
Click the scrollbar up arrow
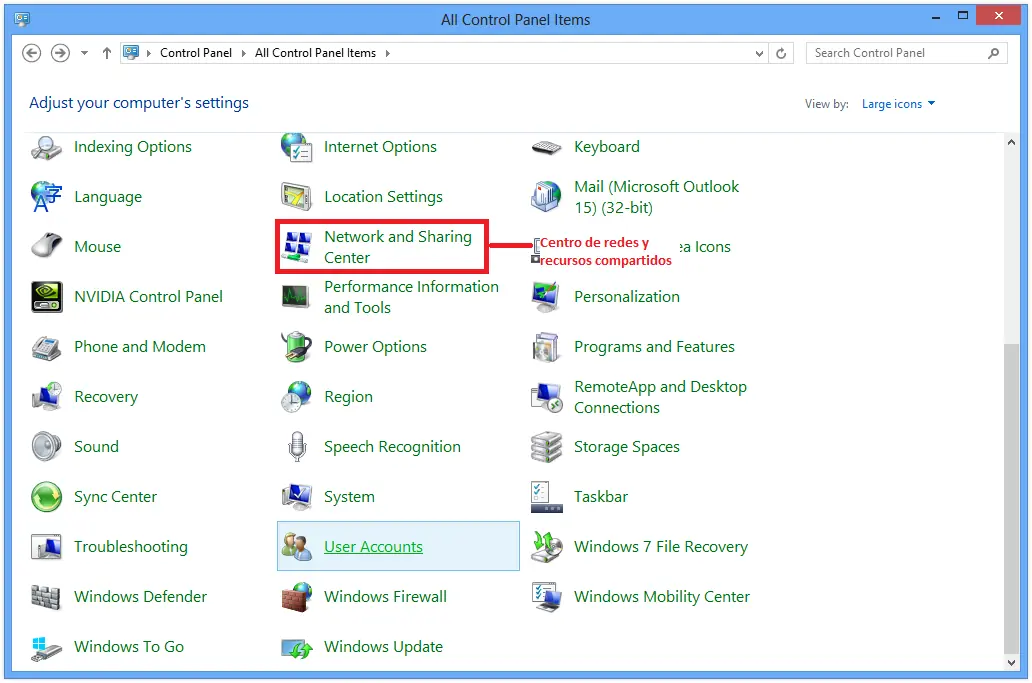(1012, 142)
